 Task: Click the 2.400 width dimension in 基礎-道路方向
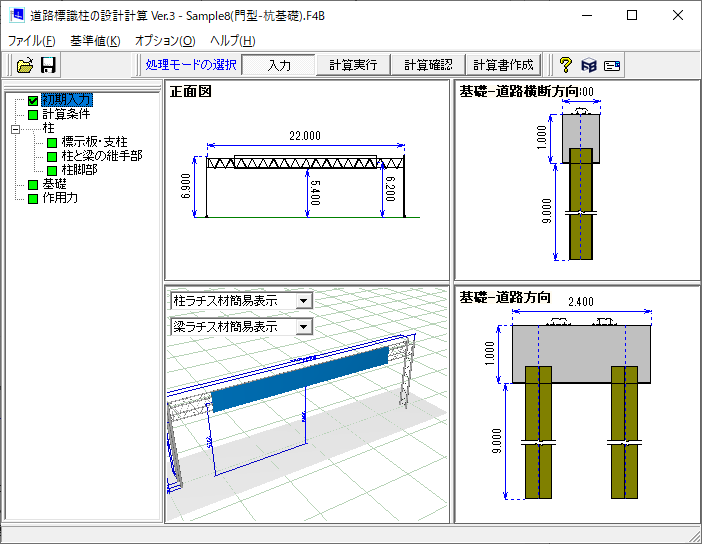(581, 302)
